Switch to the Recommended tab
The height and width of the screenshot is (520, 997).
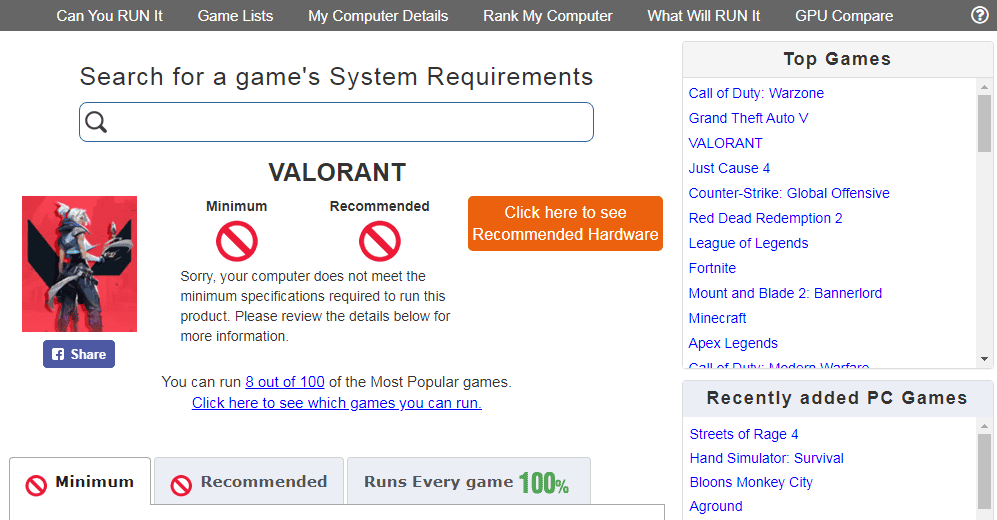pos(249,482)
